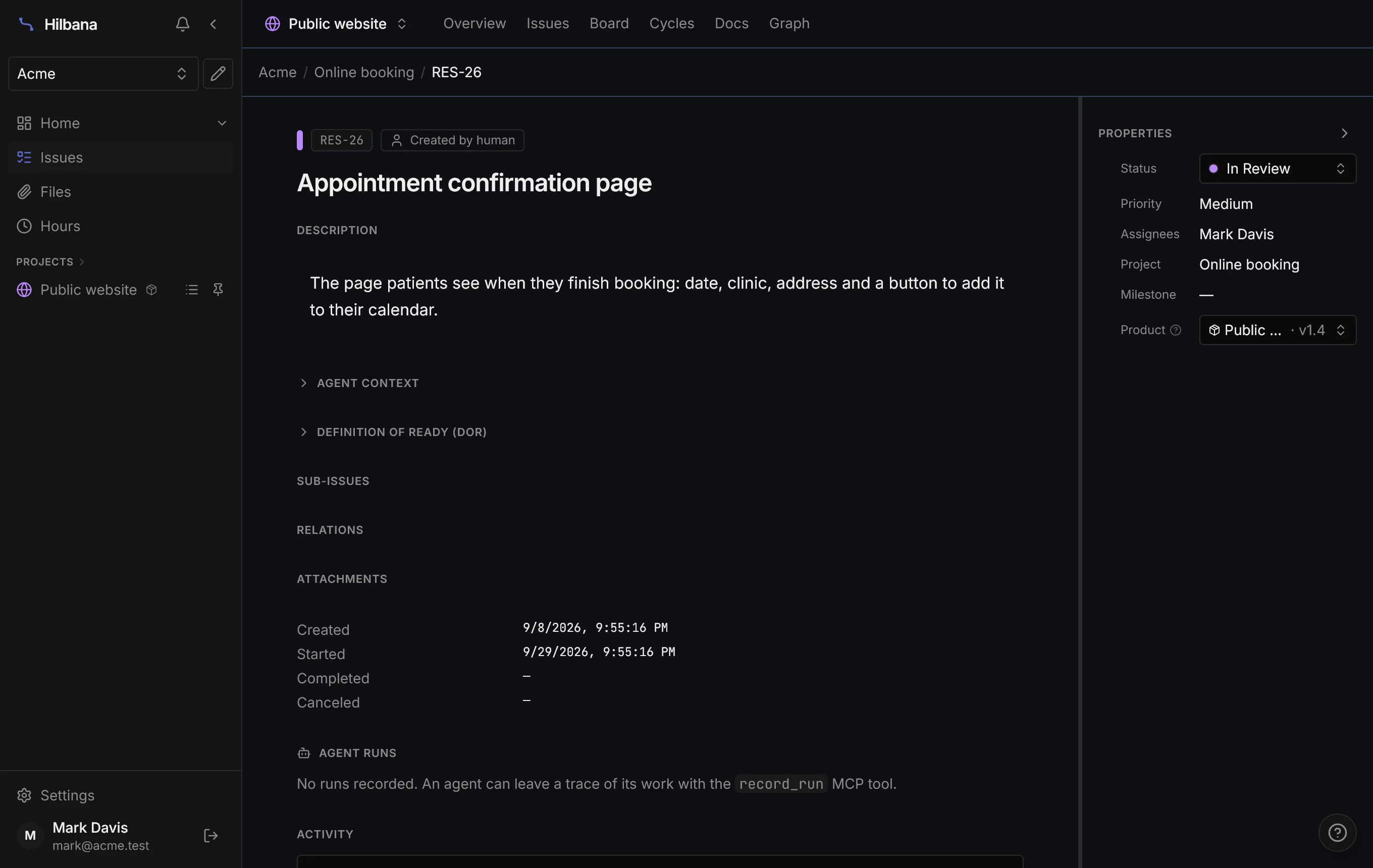This screenshot has width=1373, height=868.
Task: Expand DEFINITION OF READY (DOR) section
Action: pyautogui.click(x=392, y=432)
